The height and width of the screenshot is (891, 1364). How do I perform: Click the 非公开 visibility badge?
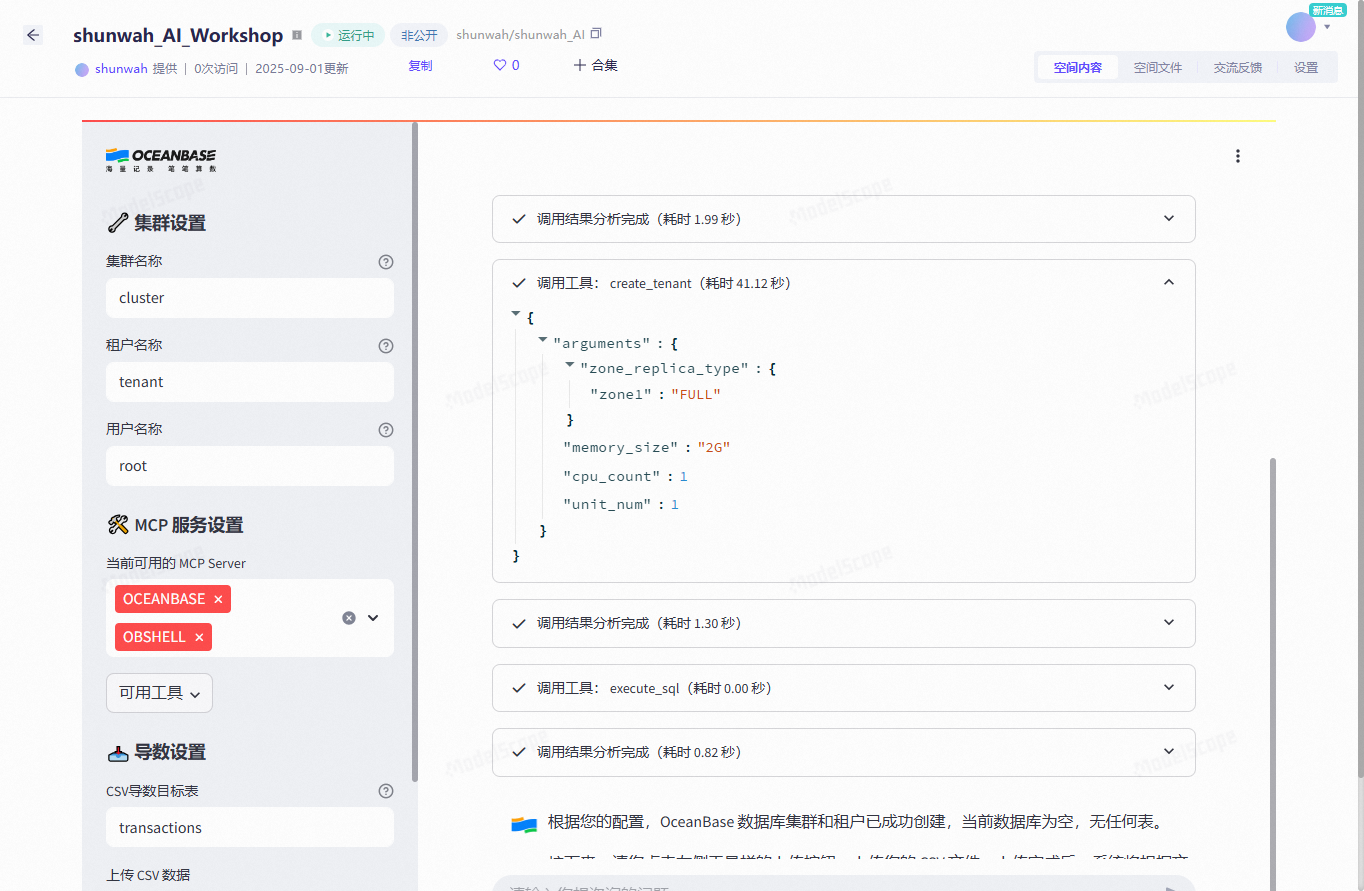coord(419,35)
